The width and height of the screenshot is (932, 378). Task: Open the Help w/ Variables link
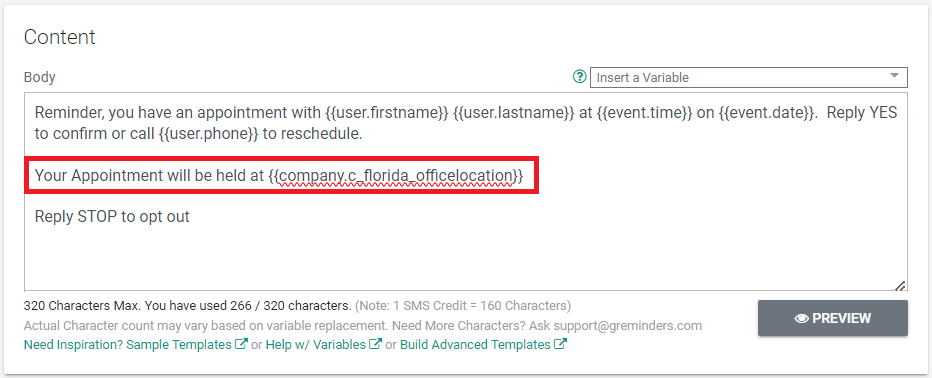[x=316, y=345]
